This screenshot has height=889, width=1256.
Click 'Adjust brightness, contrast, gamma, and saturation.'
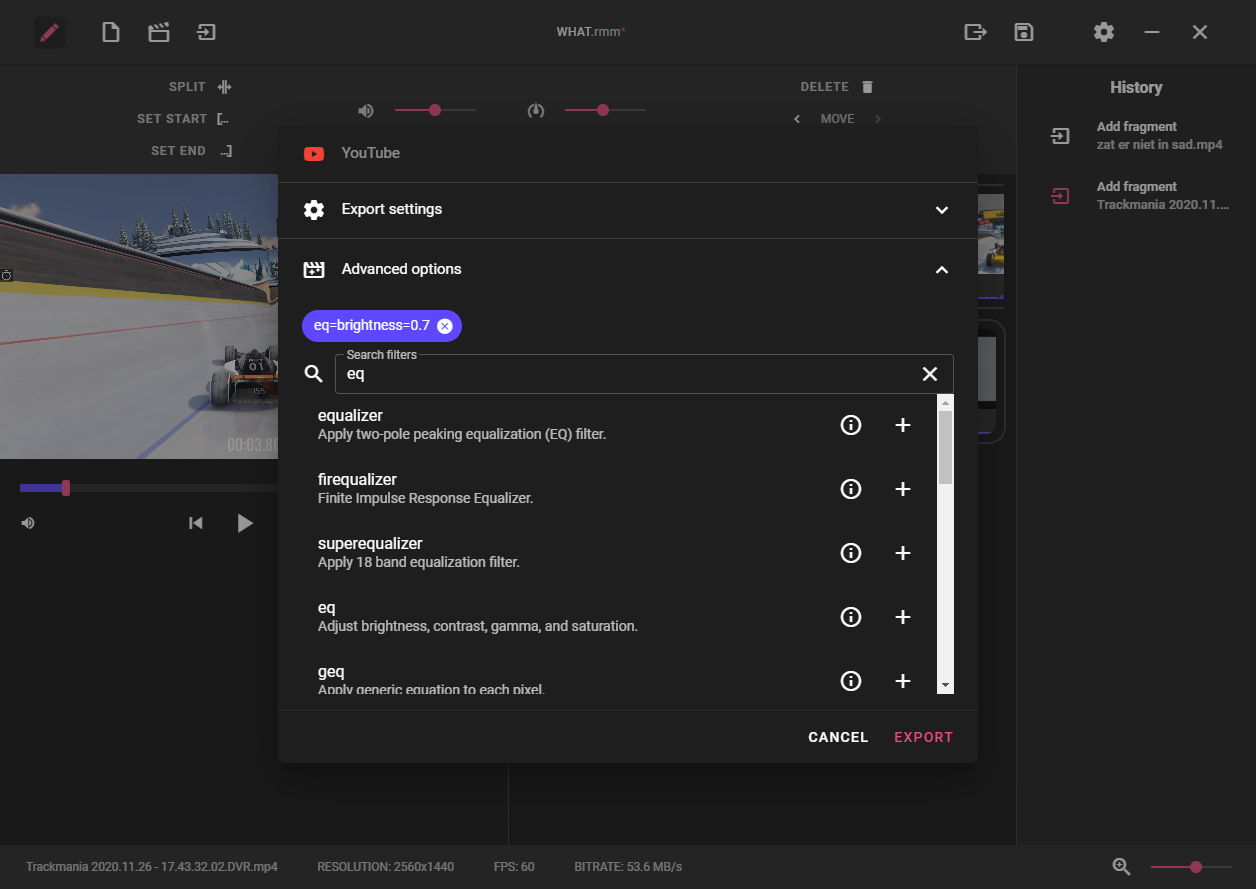[478, 627]
